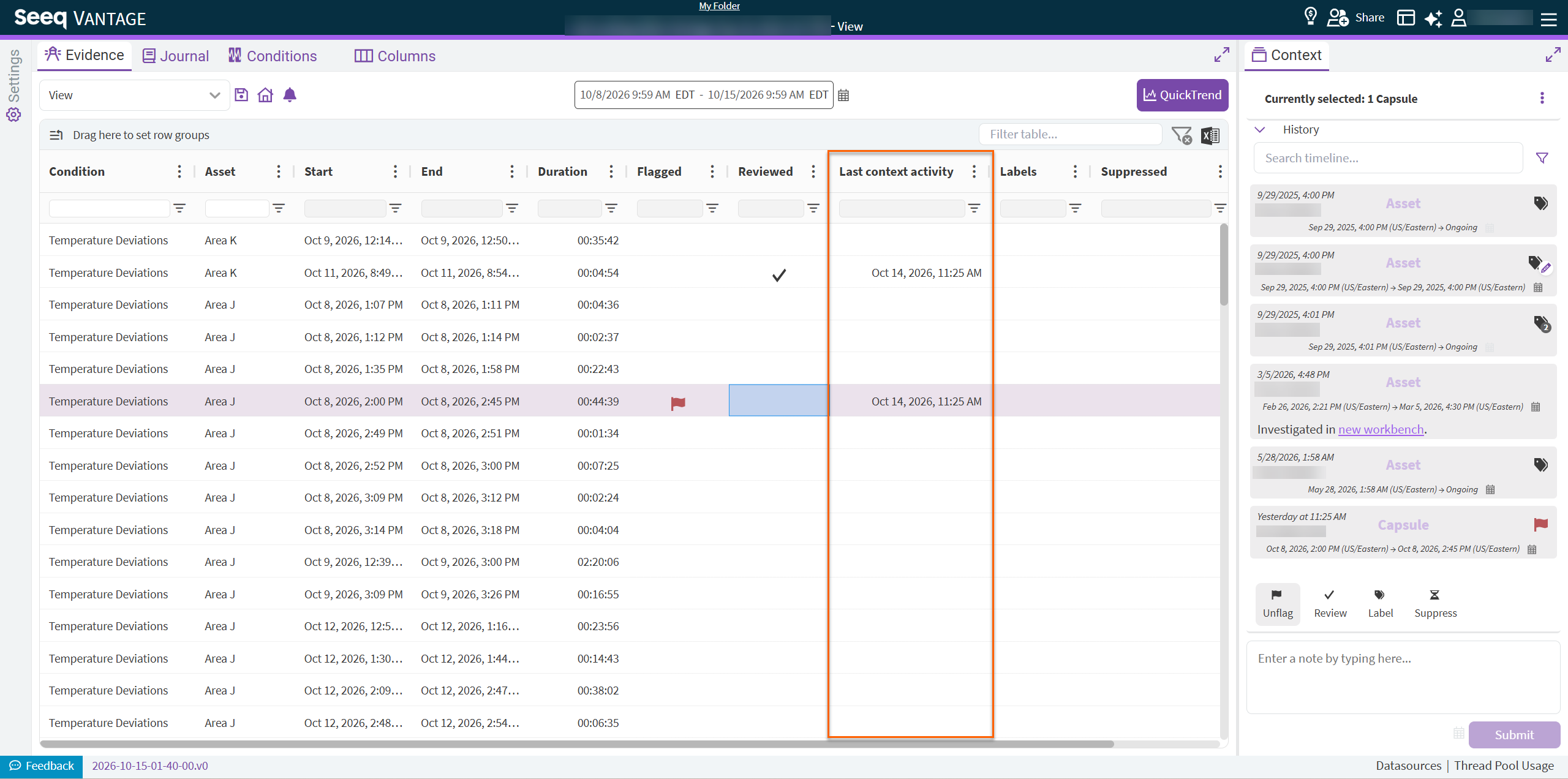Click the vertical scrollbar of the table

[1224, 265]
